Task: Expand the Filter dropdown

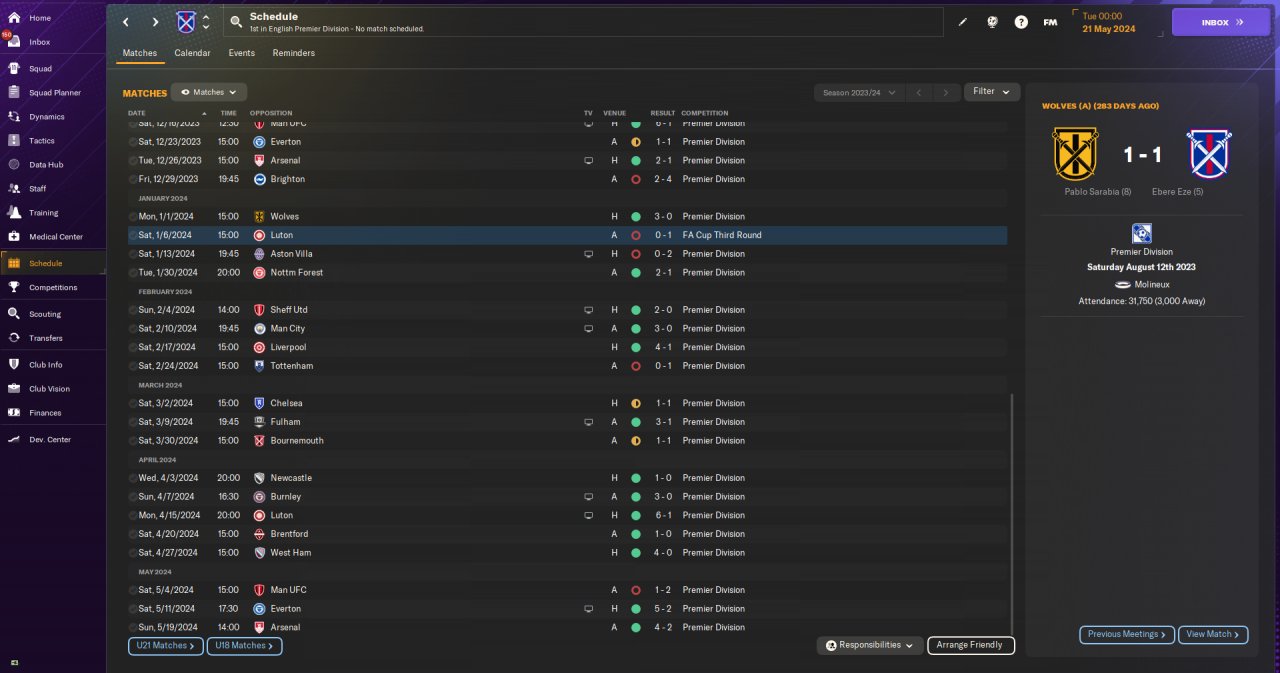Action: pyautogui.click(x=992, y=92)
